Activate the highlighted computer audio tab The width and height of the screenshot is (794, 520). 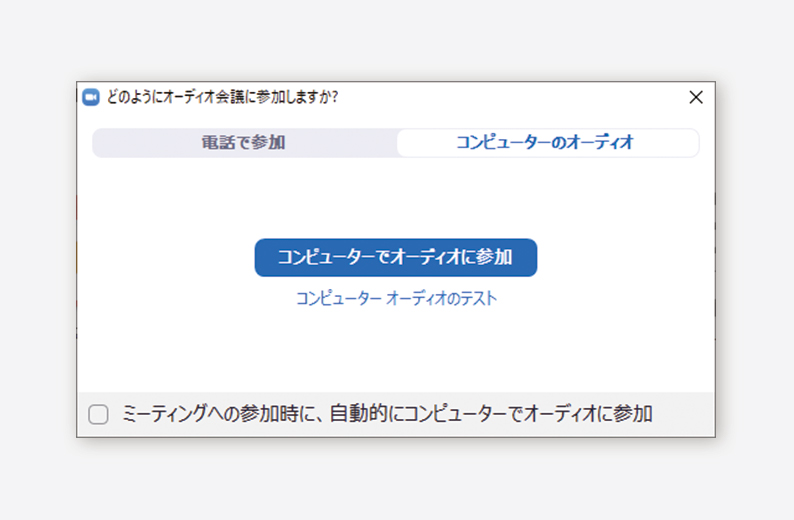(547, 143)
